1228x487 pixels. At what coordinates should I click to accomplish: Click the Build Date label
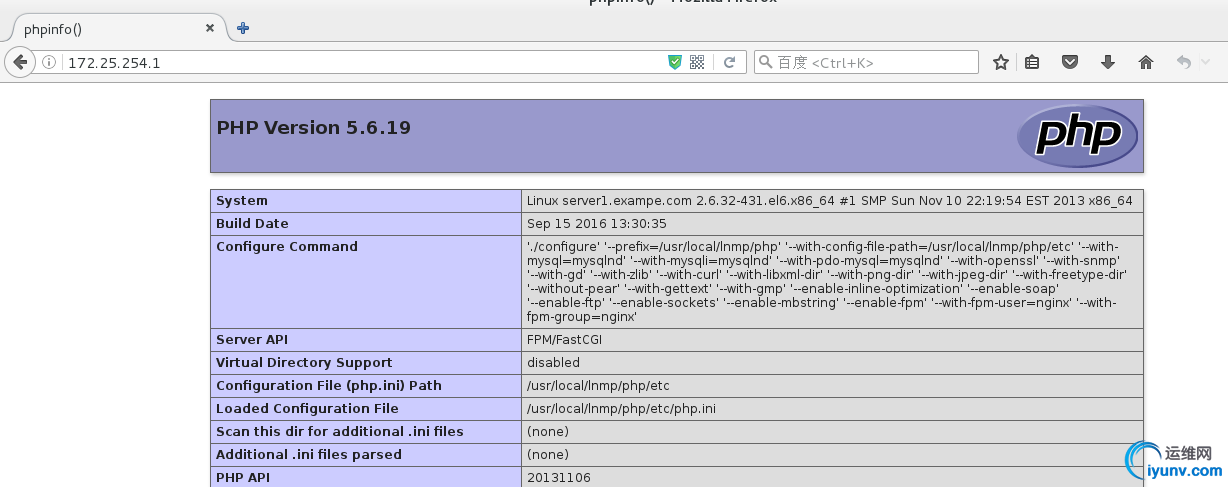coord(252,224)
